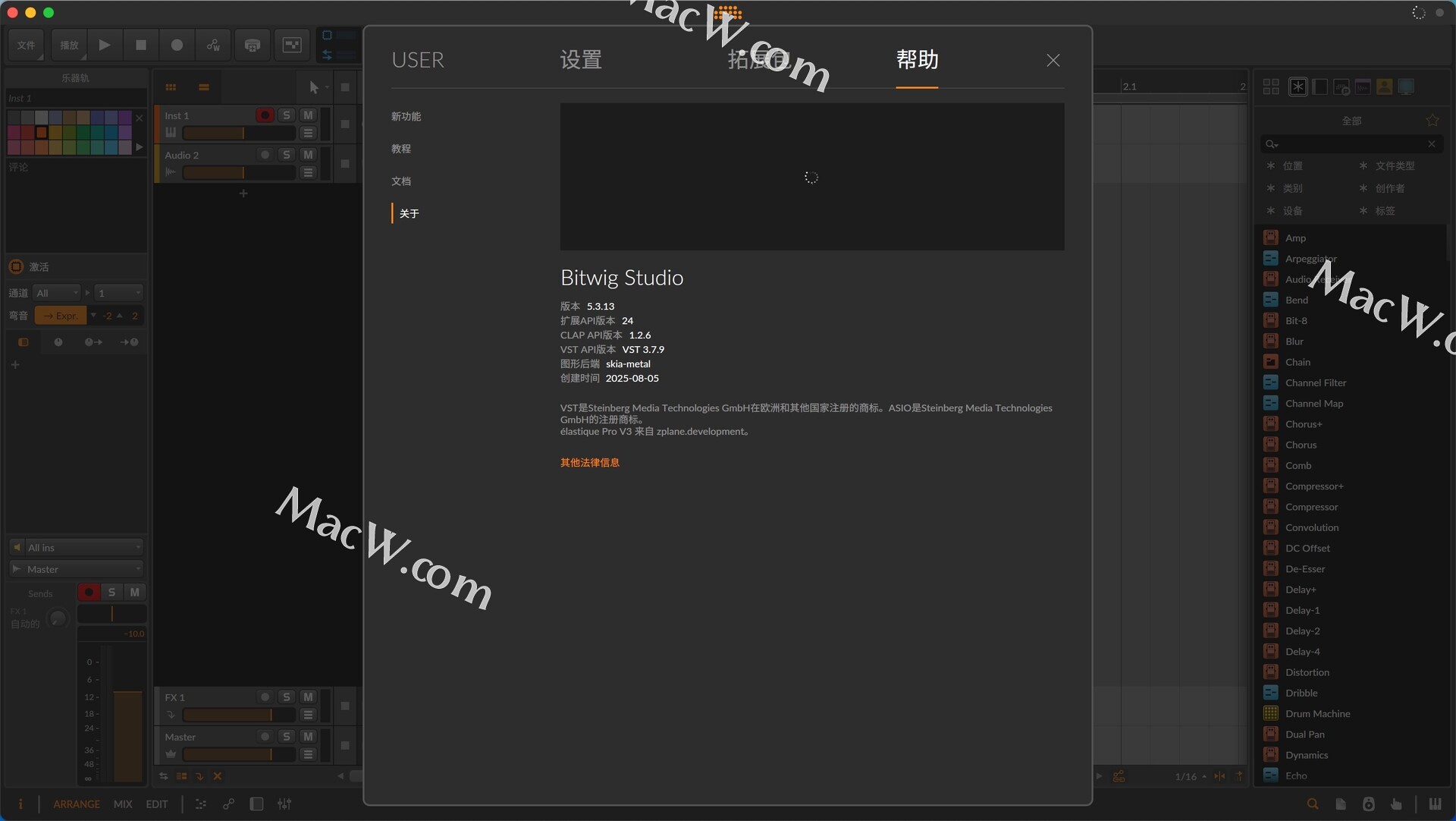Toggle the automation write icon in transport
Viewport: 1456px width, 821px height.
click(213, 45)
